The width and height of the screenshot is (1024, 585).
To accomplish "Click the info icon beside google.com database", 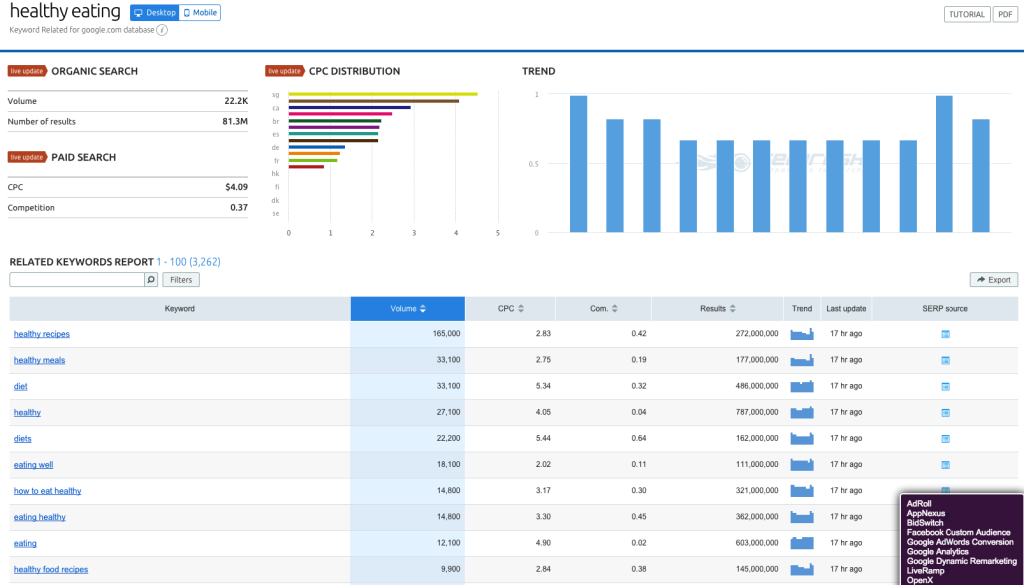I will coord(162,30).
